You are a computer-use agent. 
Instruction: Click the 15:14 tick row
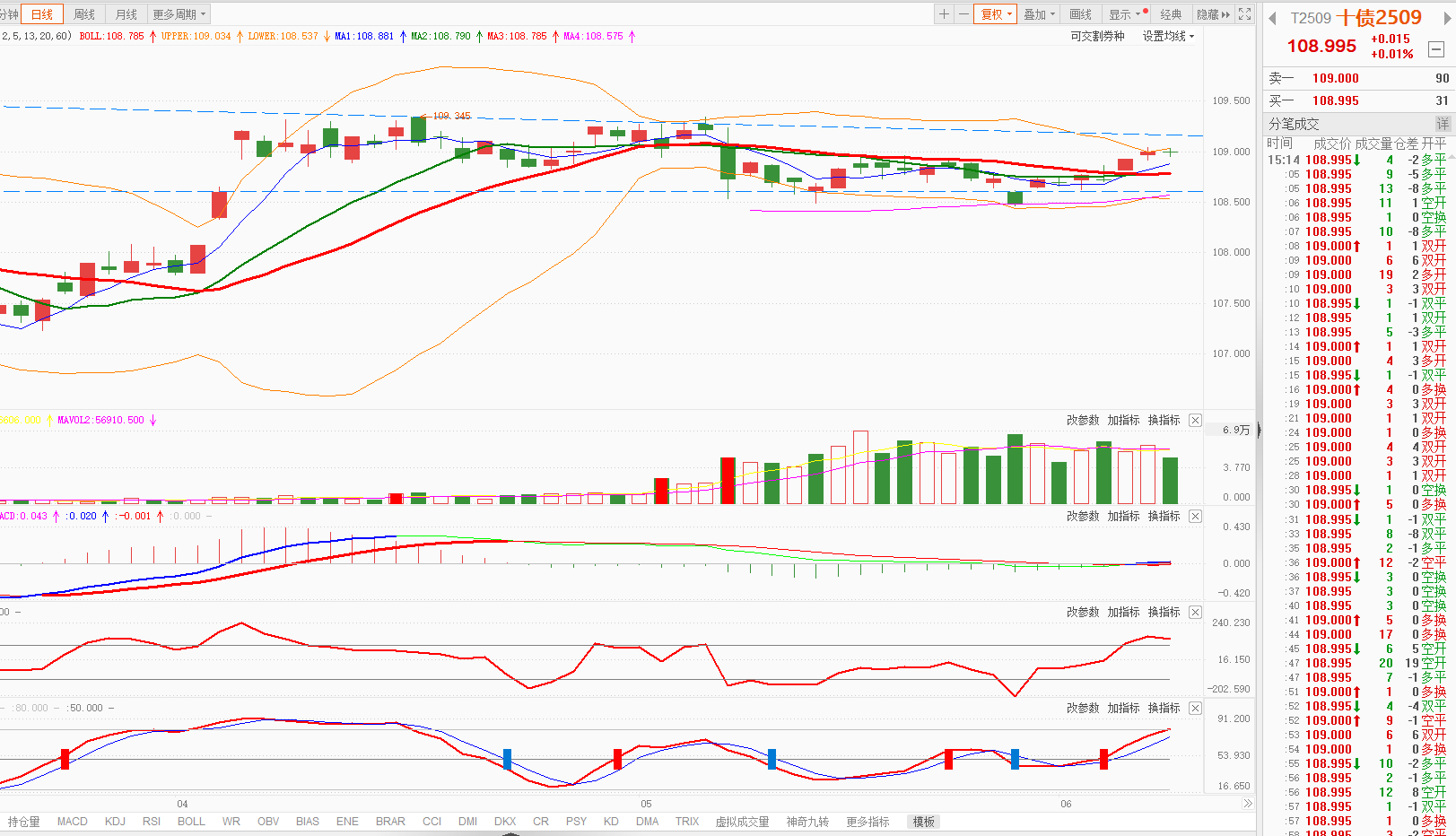tap(1357, 160)
